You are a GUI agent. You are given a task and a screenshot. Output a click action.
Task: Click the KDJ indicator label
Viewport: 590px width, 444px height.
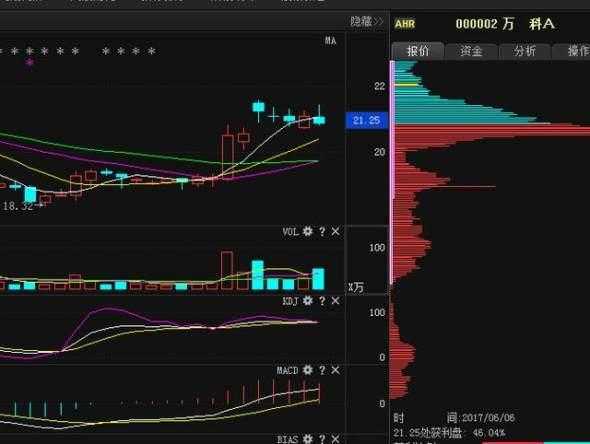[x=290, y=301]
